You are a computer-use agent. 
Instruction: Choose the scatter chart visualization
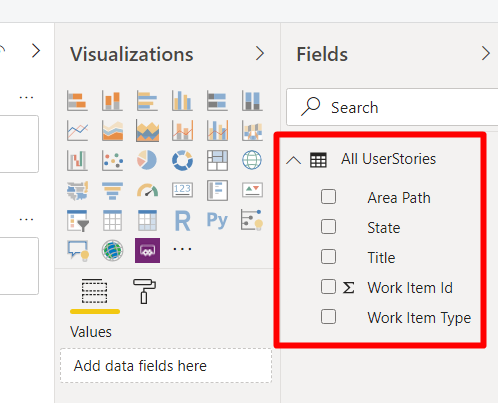tap(112, 160)
